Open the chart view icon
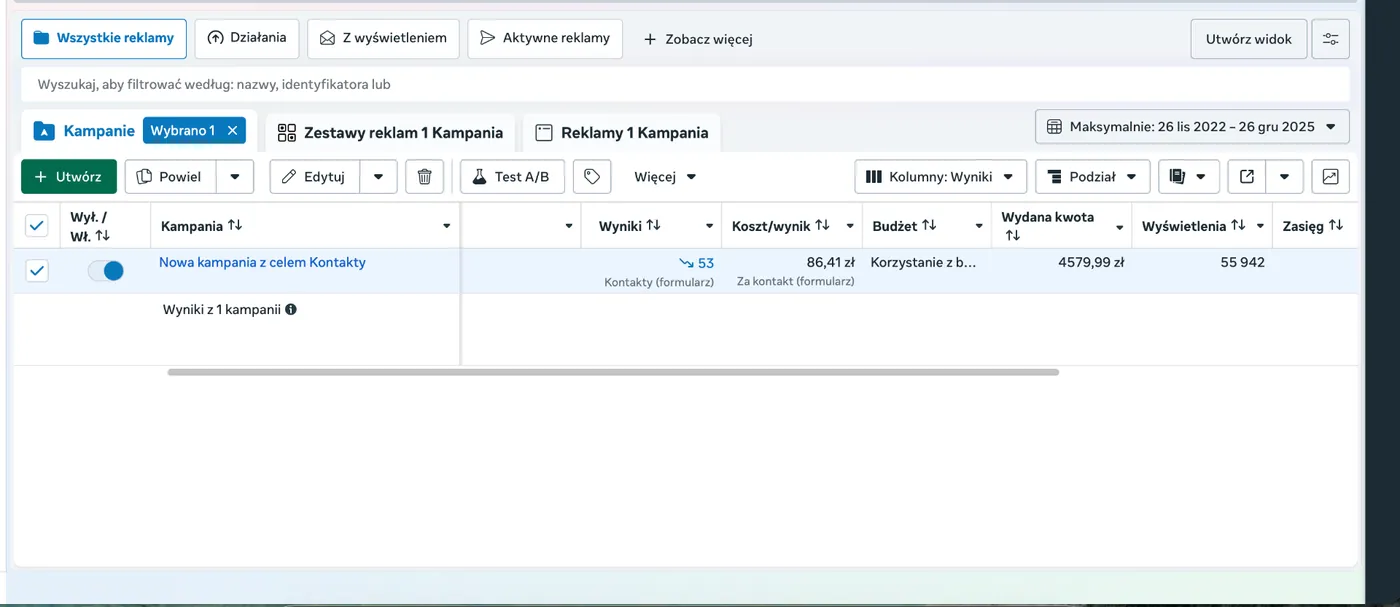Image resolution: width=1400 pixels, height=607 pixels. tap(1330, 177)
